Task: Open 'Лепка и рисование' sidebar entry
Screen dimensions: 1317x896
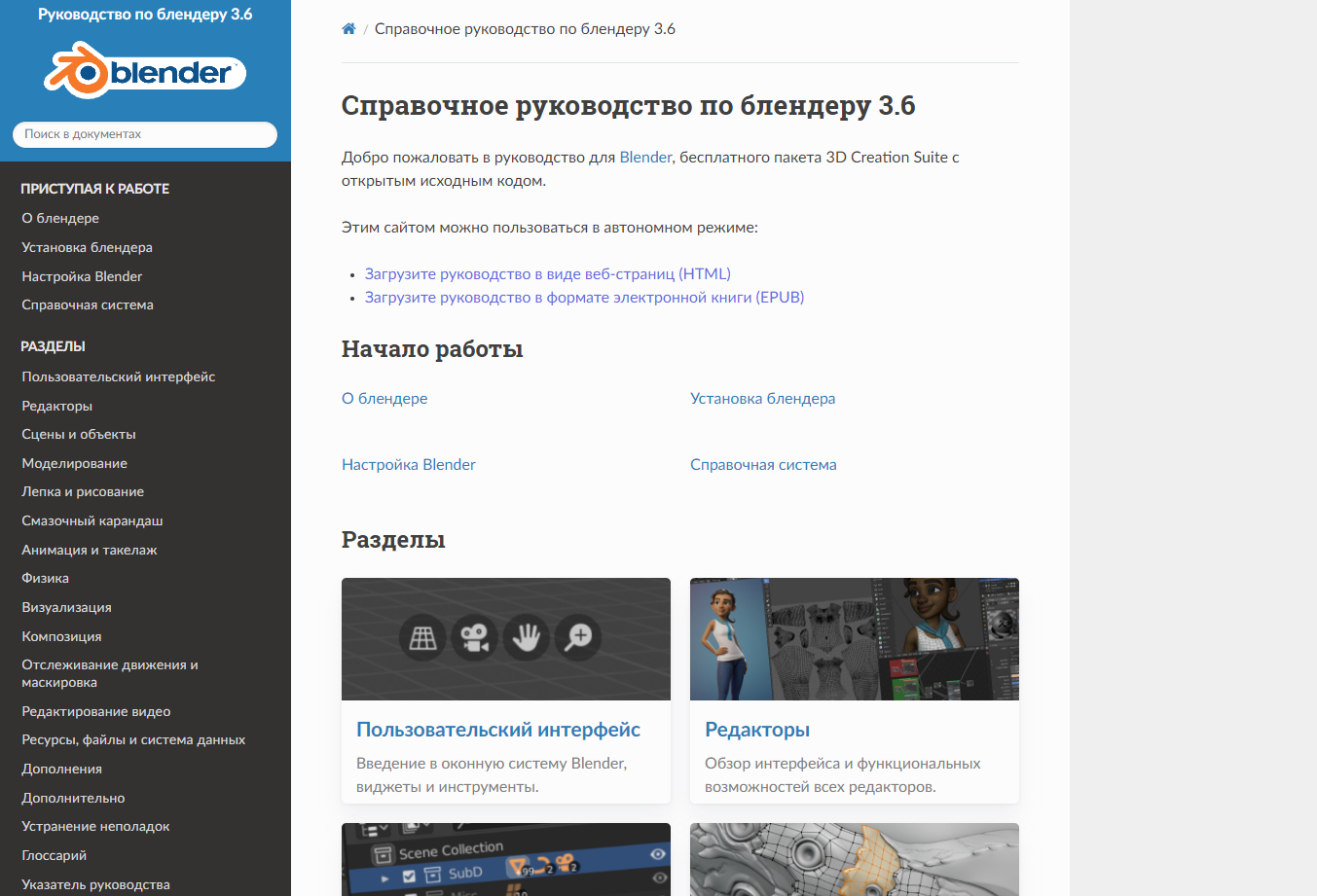Action: point(83,491)
